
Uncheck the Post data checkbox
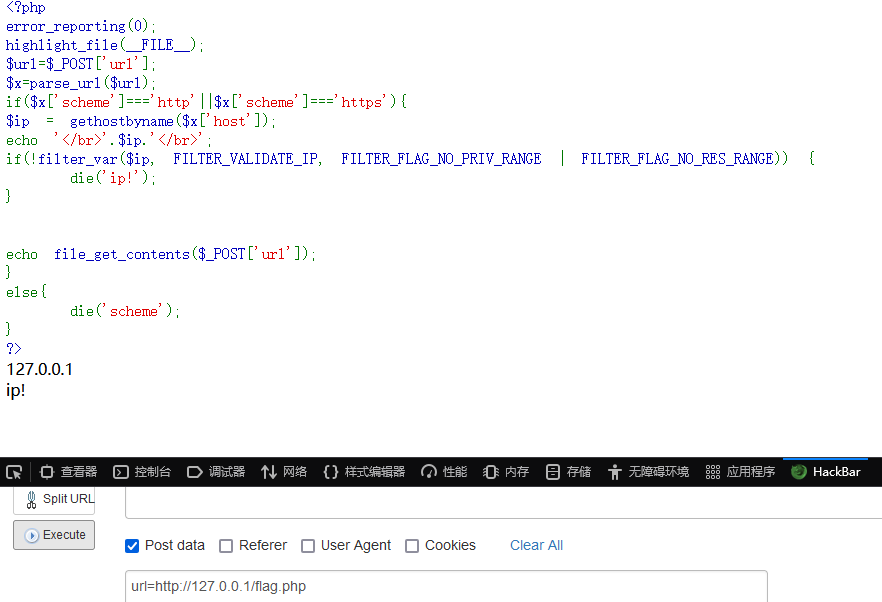point(132,546)
